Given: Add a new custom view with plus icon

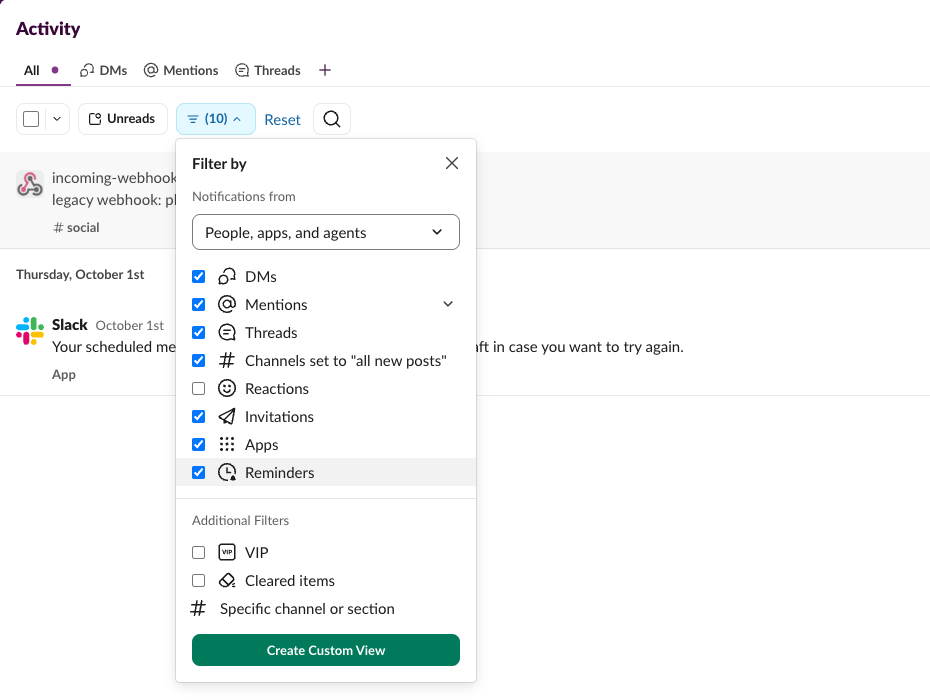Looking at the screenshot, I should point(324,71).
